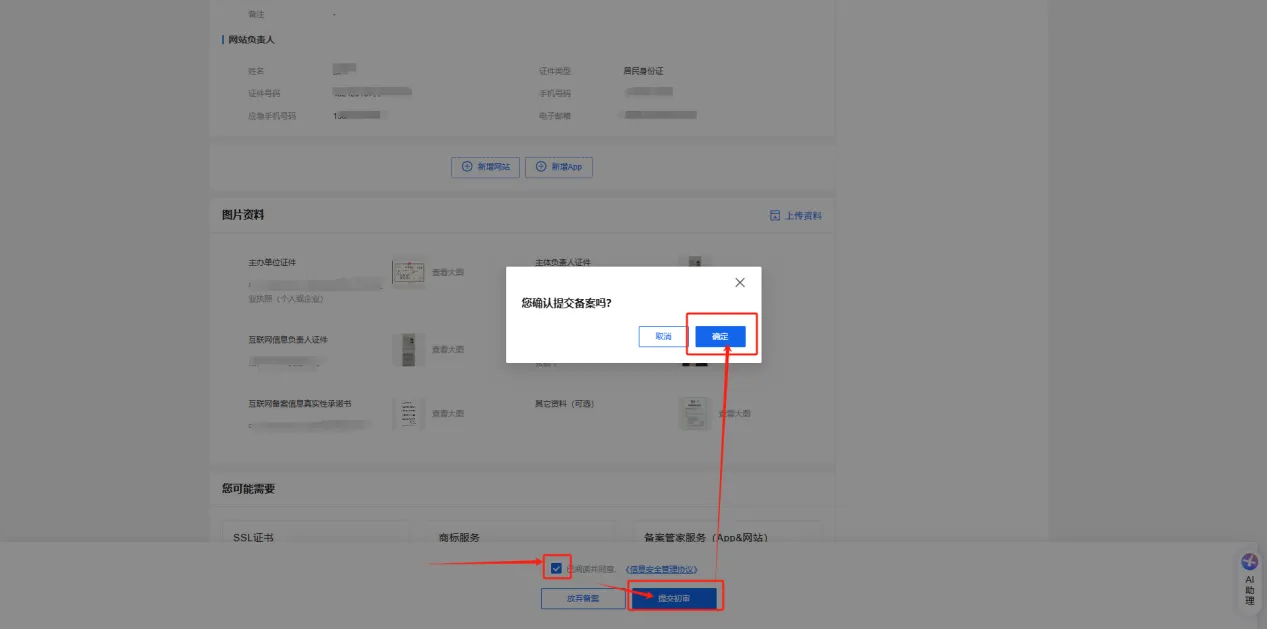The image size is (1267, 629).
Task: Open the 主办单位证件 thumbnail image
Action: pos(407,273)
